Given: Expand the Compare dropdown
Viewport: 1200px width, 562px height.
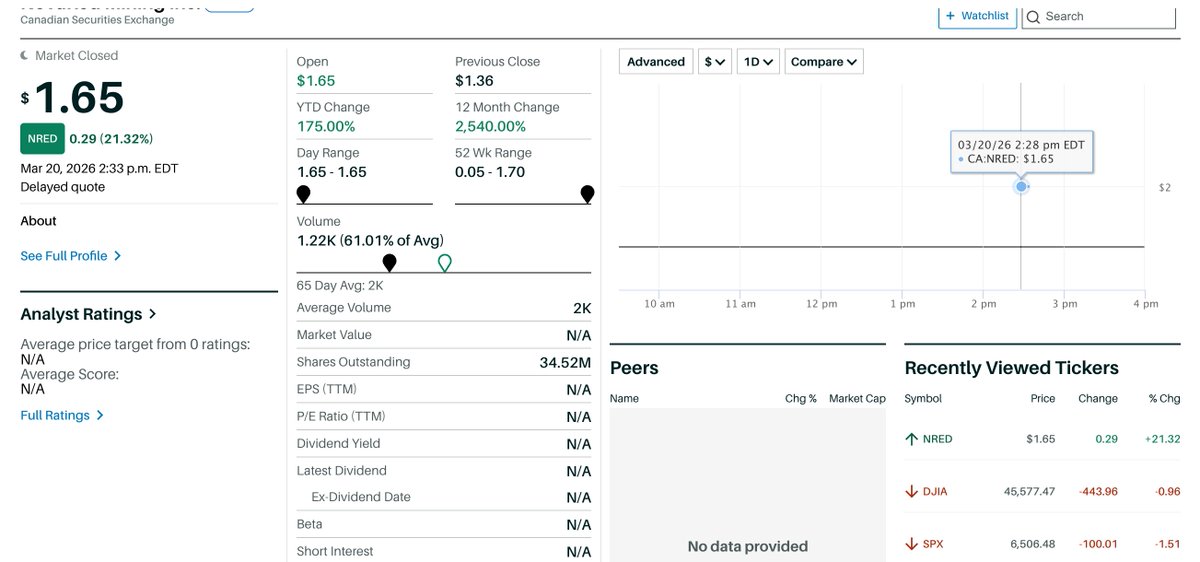Looking at the screenshot, I should tap(824, 62).
